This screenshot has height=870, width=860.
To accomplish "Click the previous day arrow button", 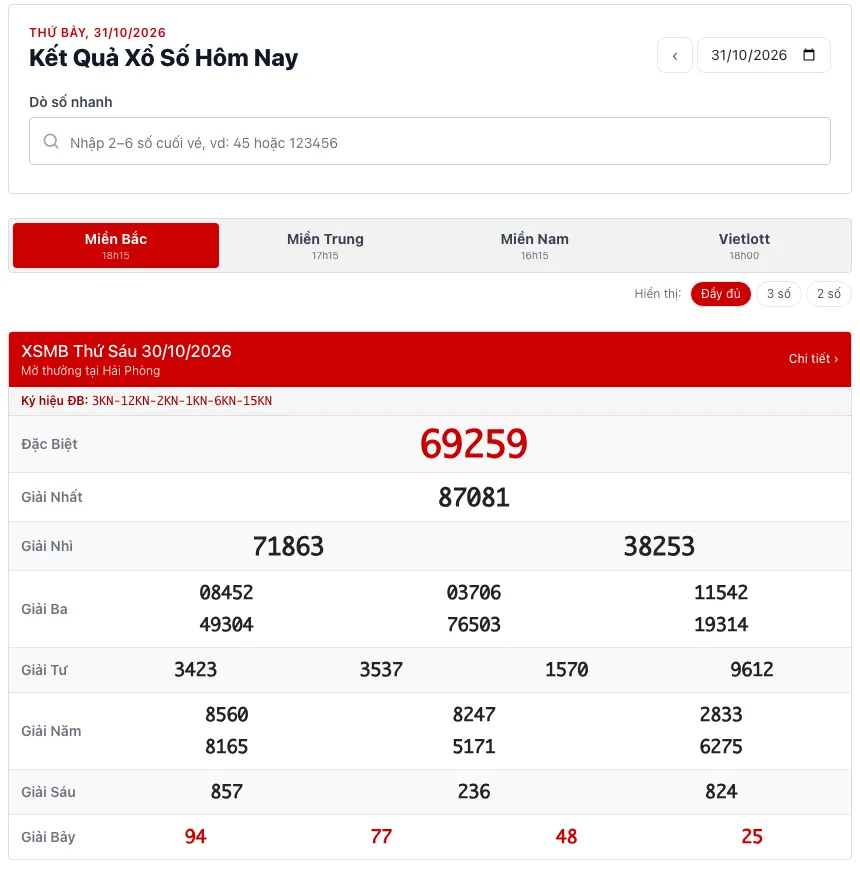I will [x=675, y=55].
